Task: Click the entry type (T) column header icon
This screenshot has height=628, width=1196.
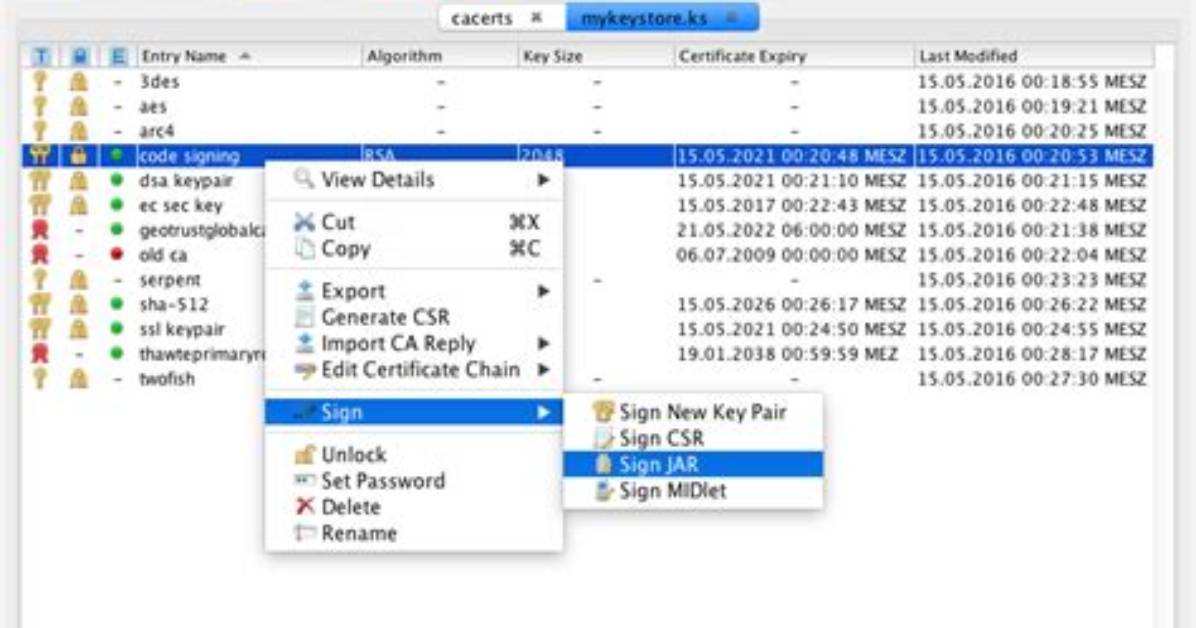Action: (40, 56)
